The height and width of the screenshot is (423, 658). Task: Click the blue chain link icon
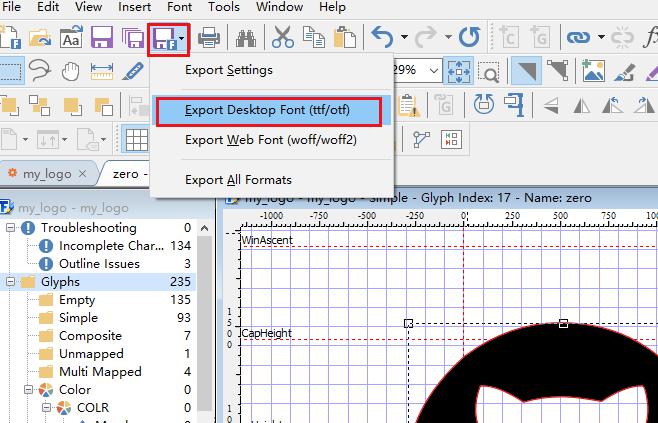coord(578,38)
